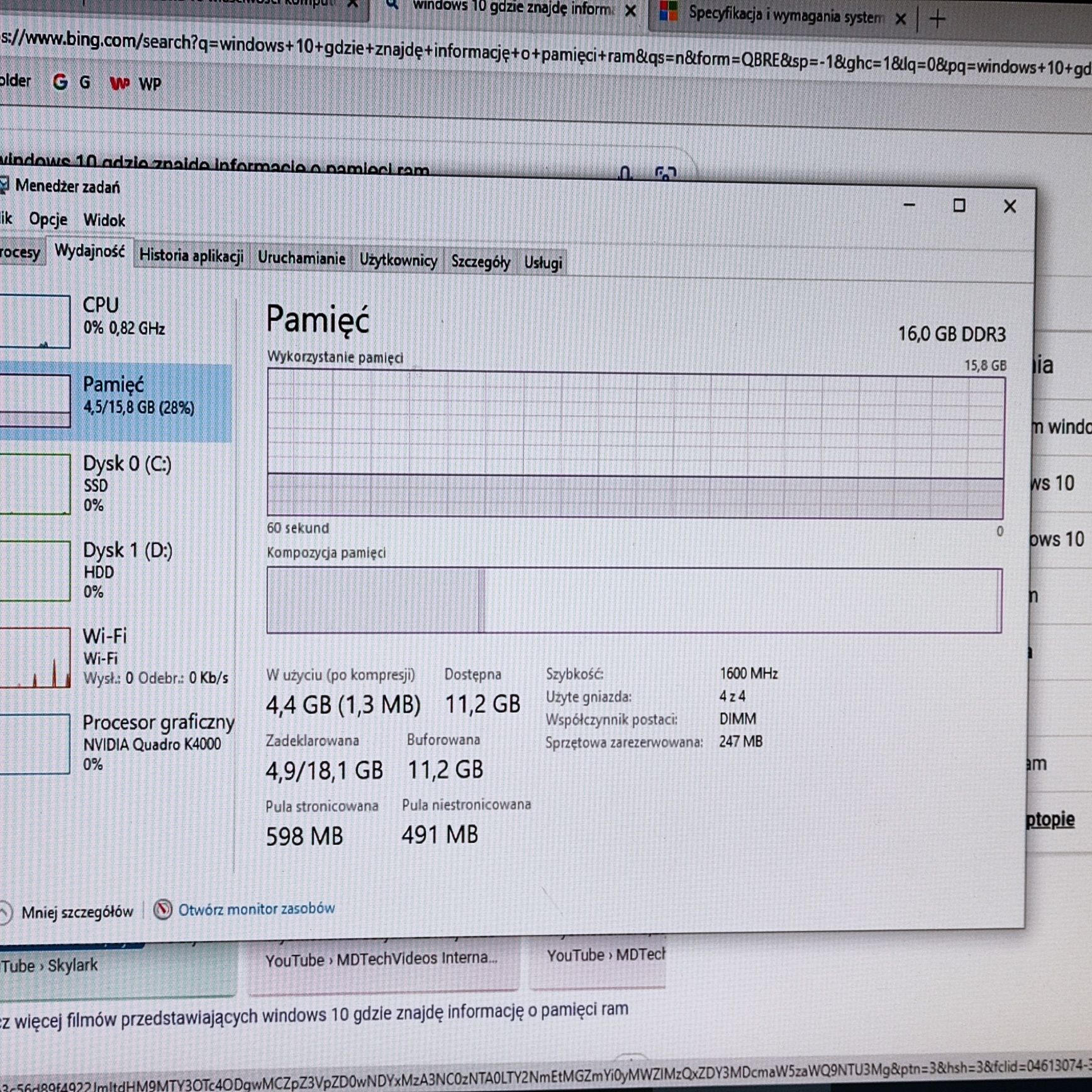Click the 4 z 4 slots used value
This screenshot has height=1092, width=1092.
pyautogui.click(x=732, y=696)
